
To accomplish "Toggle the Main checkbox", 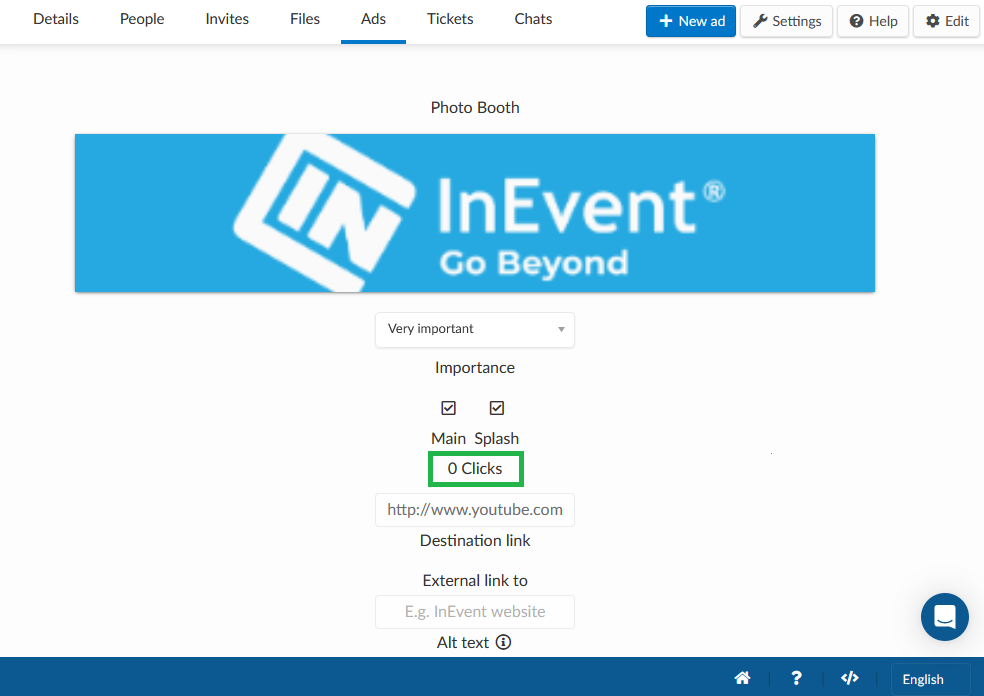I will (x=448, y=408).
